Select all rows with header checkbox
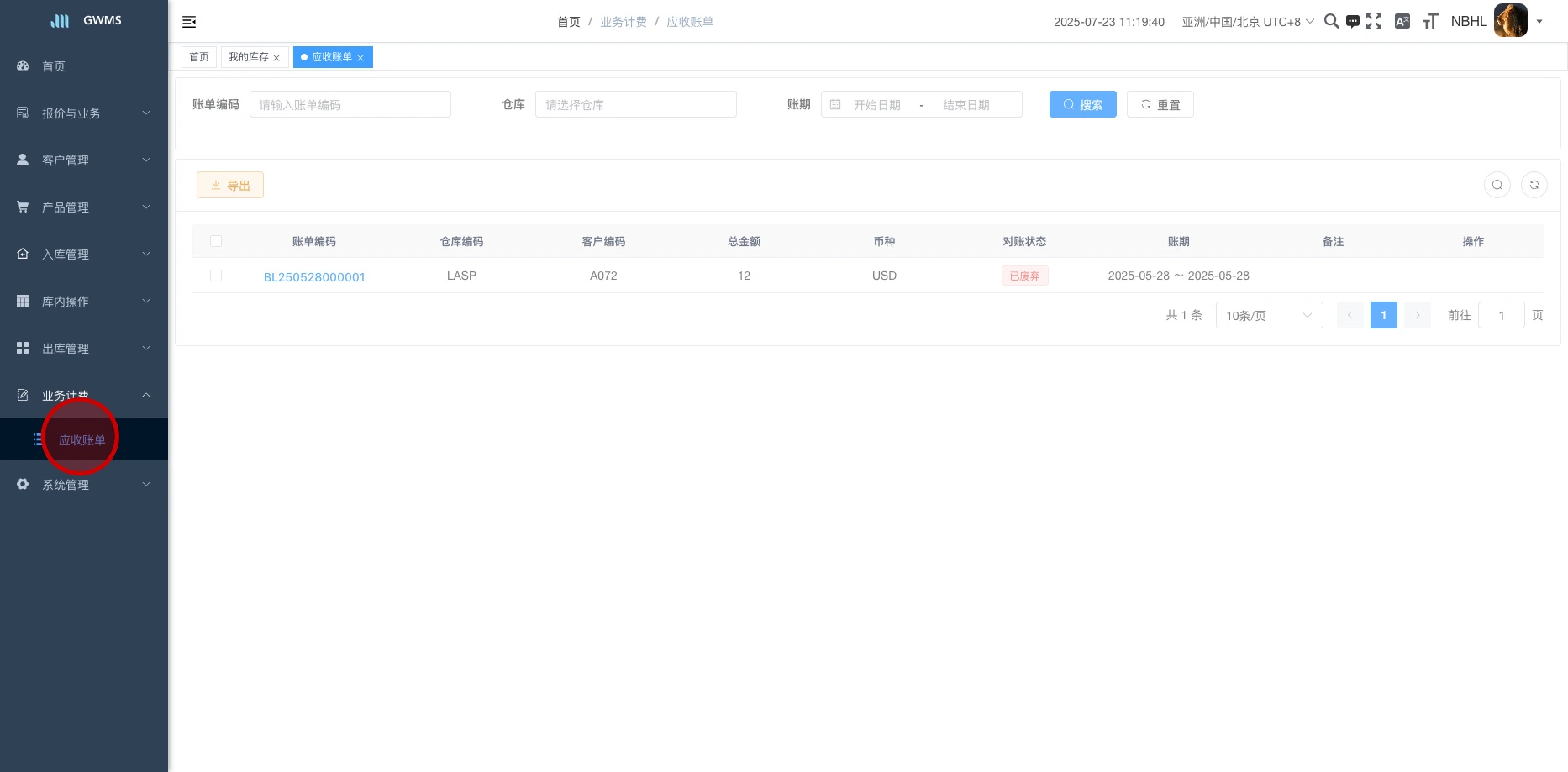 [216, 241]
